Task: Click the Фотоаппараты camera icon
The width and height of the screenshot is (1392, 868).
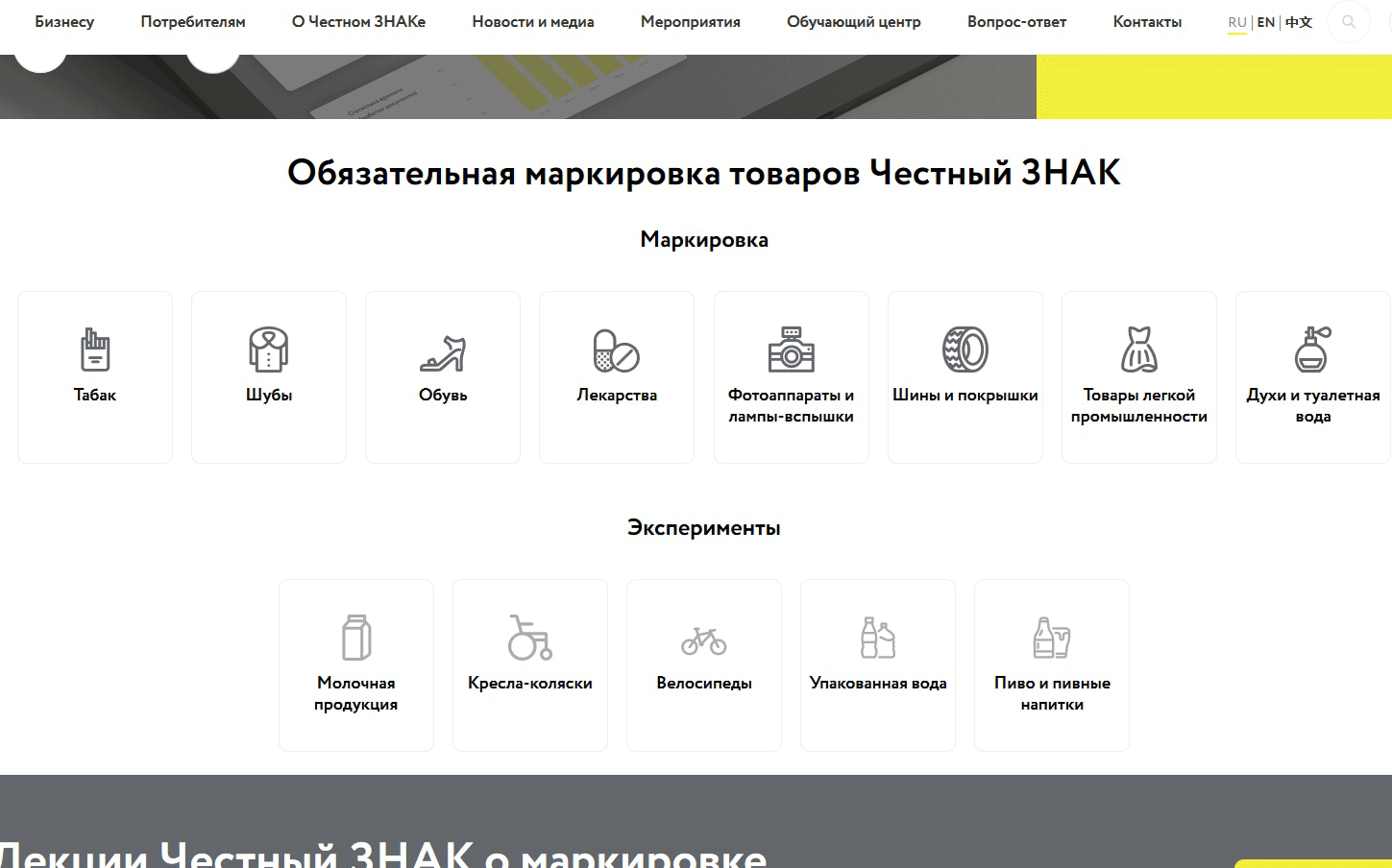Action: (x=792, y=350)
